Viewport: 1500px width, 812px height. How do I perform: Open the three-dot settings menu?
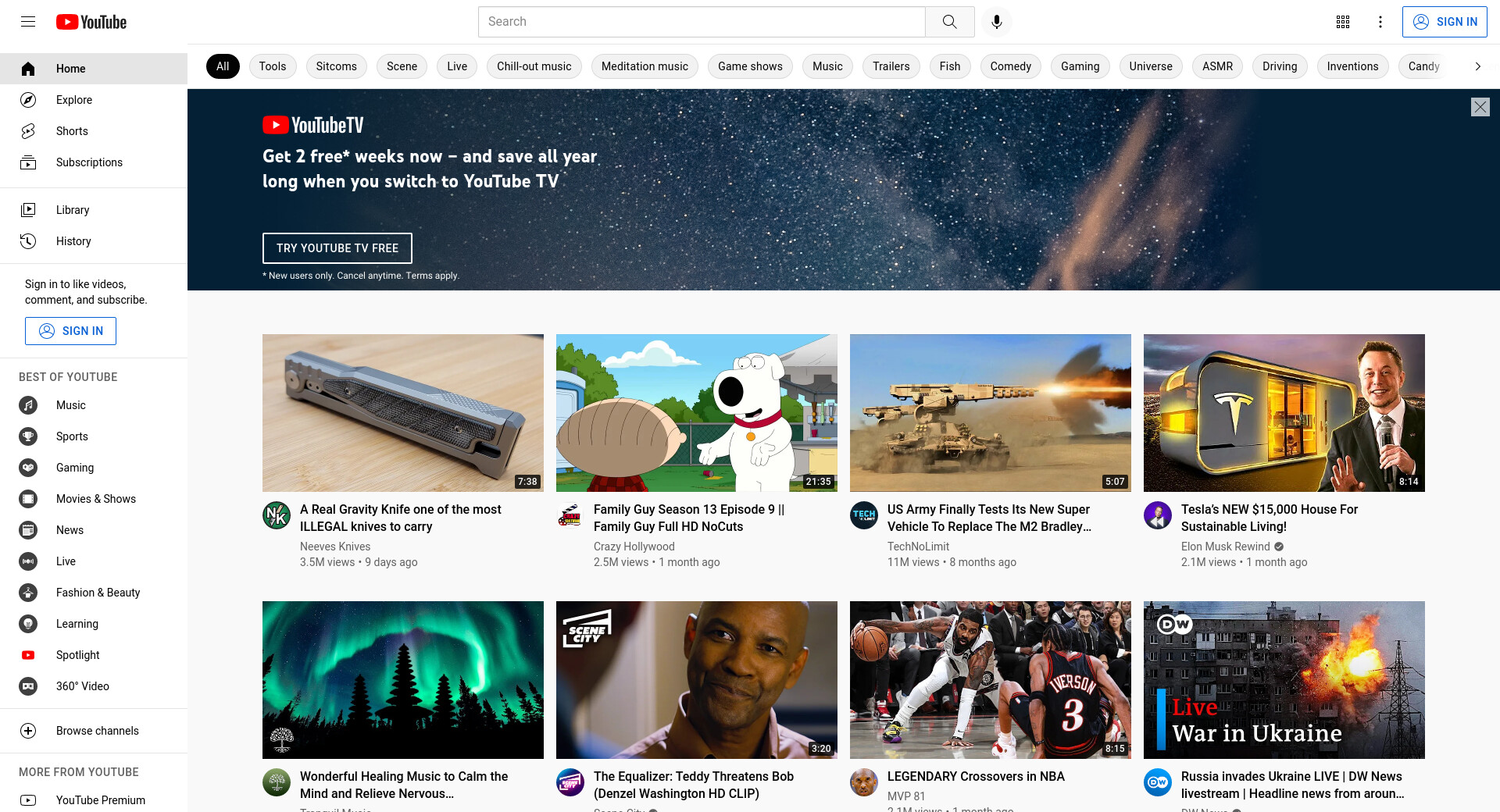(x=1380, y=22)
